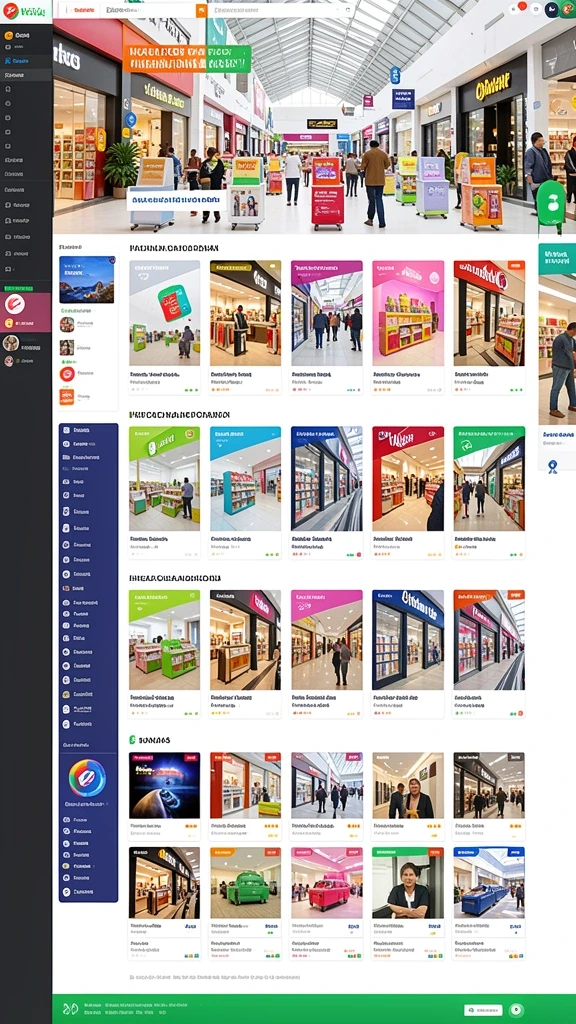The image size is (576, 1024).
Task: Click the orange square icon in the left widget list
Action: pos(67,396)
